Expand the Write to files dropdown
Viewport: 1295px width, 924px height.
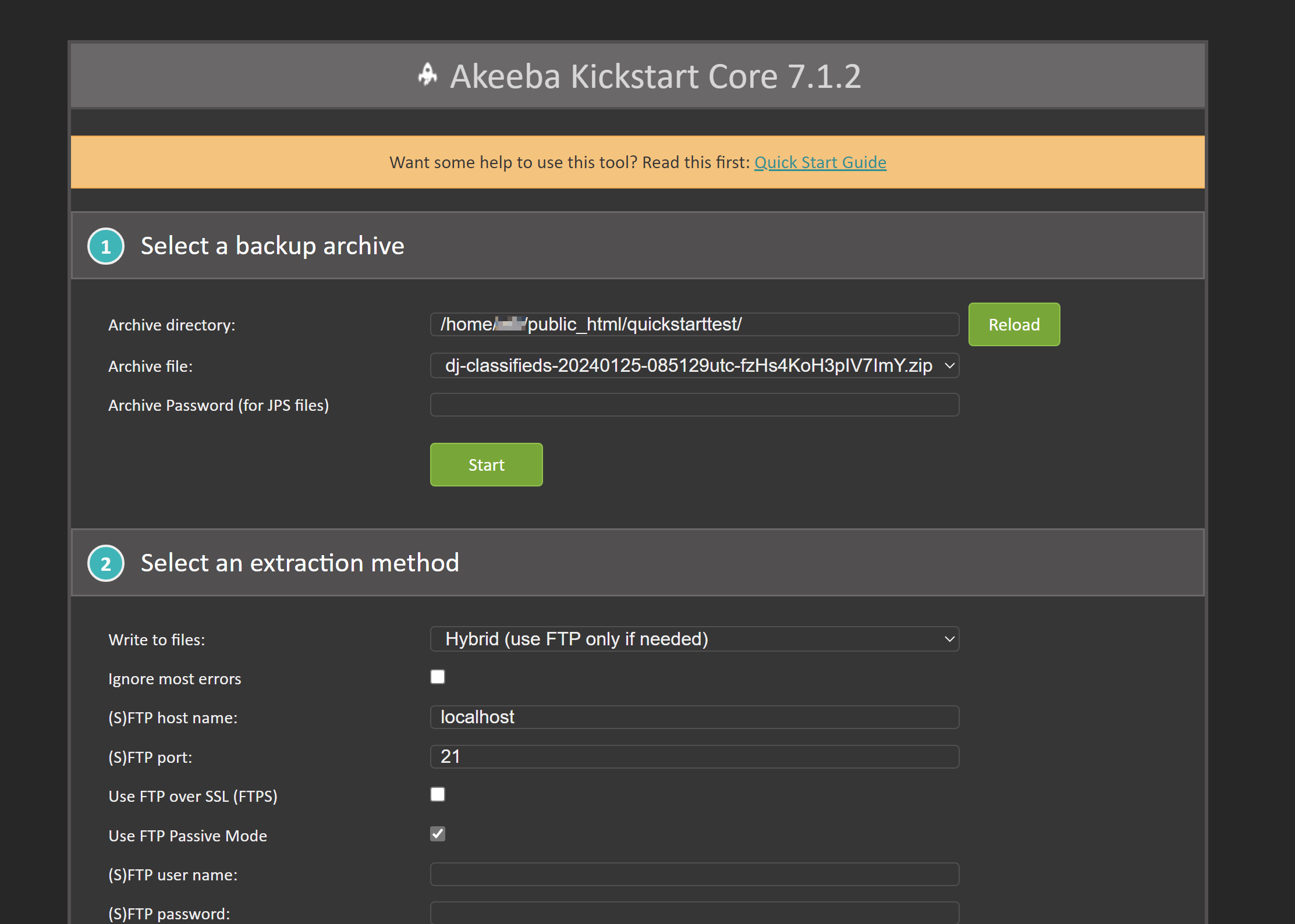tap(694, 639)
